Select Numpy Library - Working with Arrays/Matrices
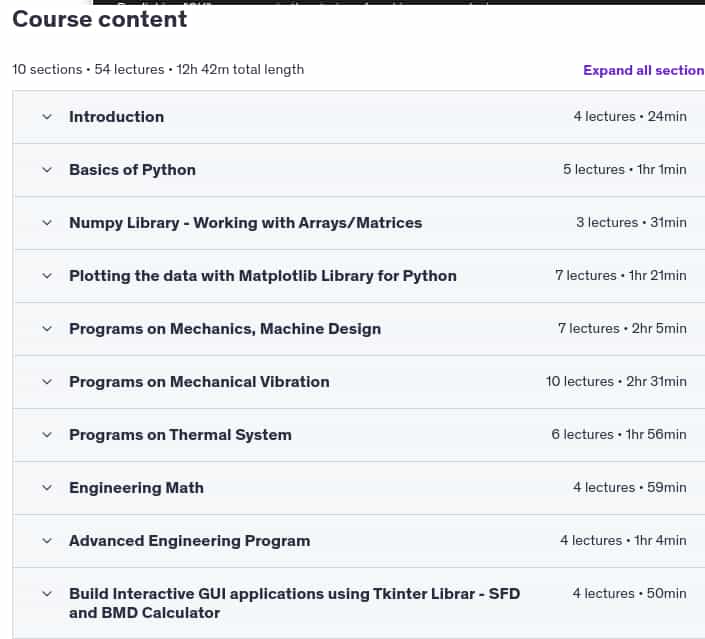705x639 pixels. click(x=245, y=223)
